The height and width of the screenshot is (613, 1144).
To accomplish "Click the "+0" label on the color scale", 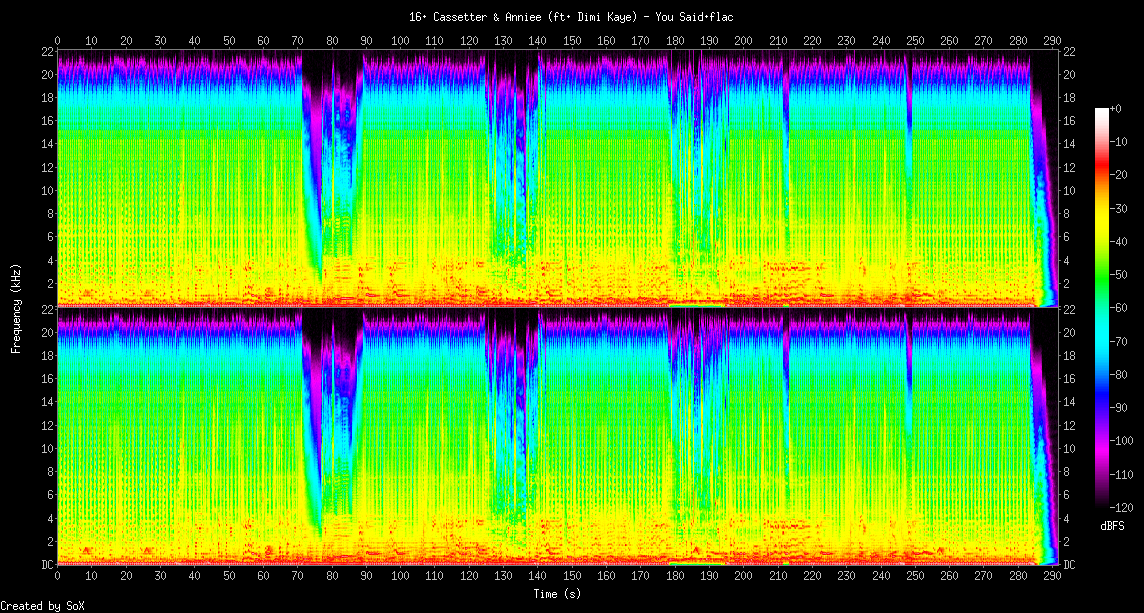I will click(1117, 108).
